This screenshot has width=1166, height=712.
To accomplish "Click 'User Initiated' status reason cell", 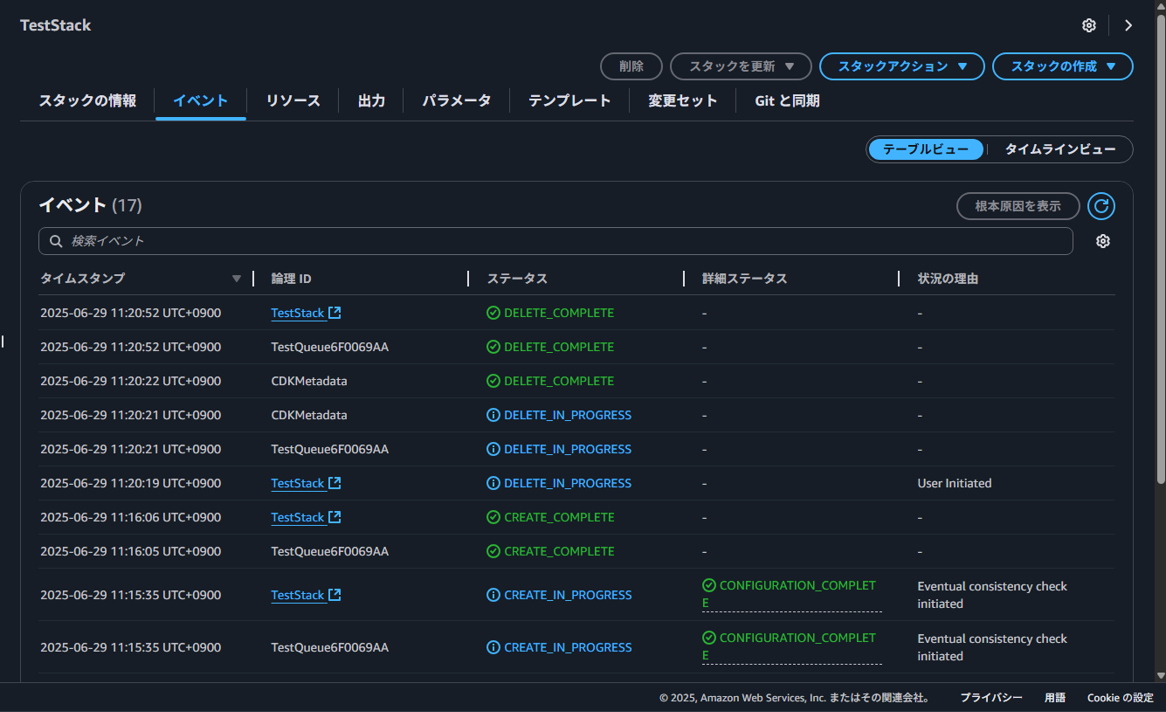I will pos(954,484).
